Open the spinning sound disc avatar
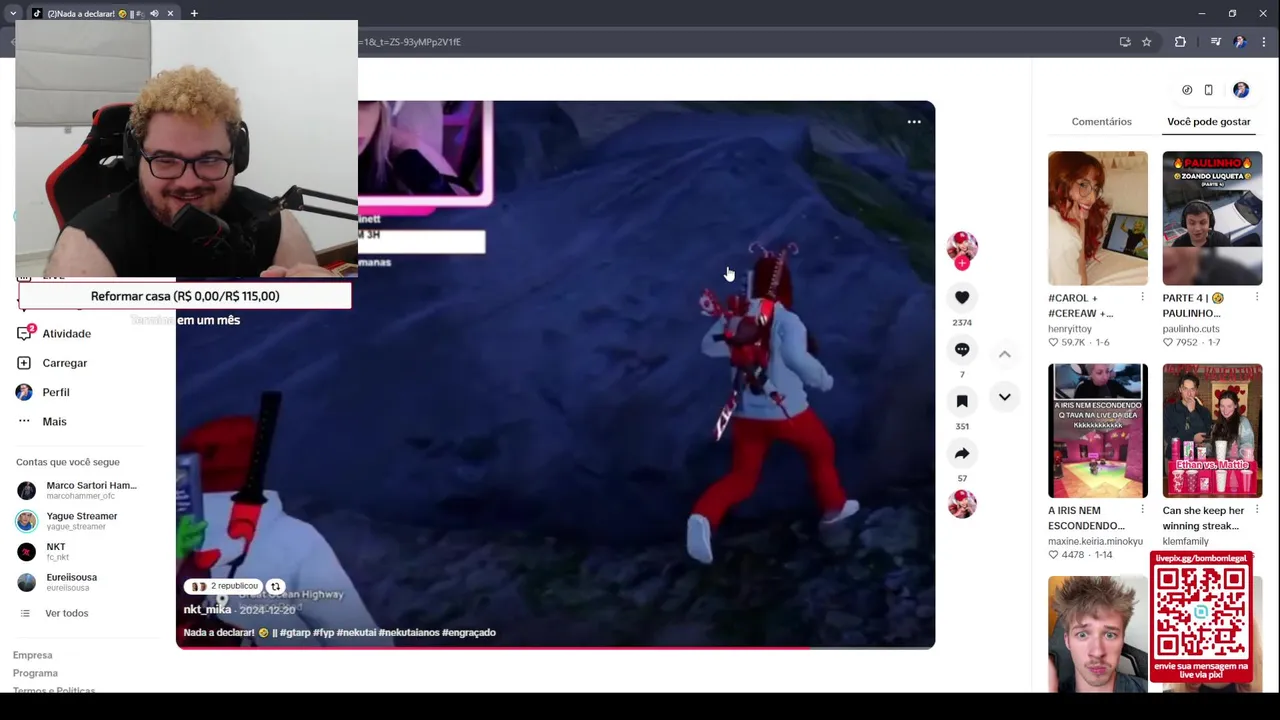This screenshot has height=720, width=1280. pos(962,504)
